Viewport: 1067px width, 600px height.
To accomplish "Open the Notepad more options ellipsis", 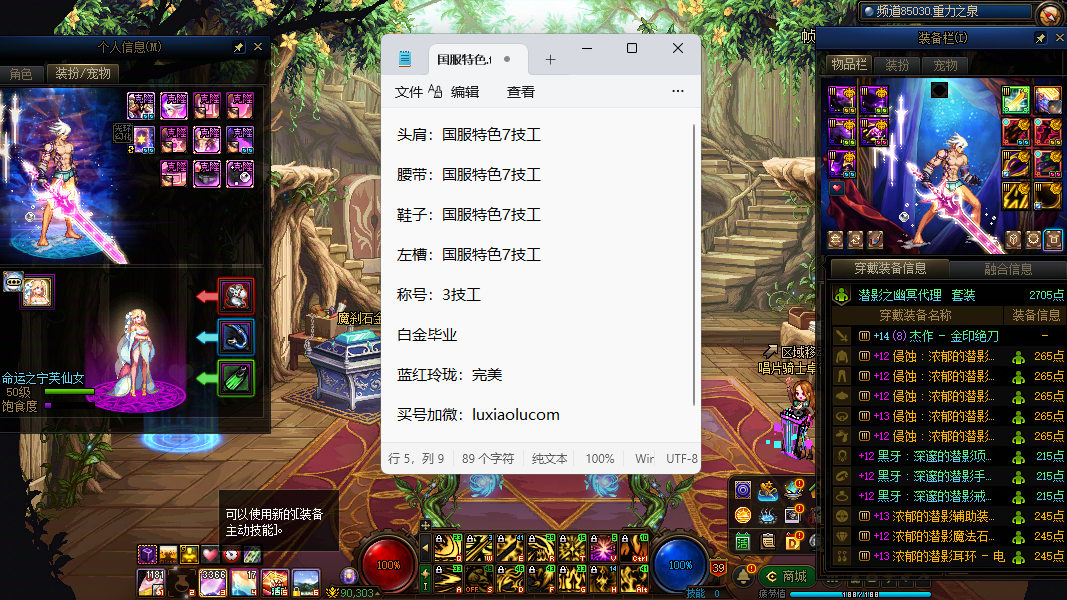I will pyautogui.click(x=678, y=91).
